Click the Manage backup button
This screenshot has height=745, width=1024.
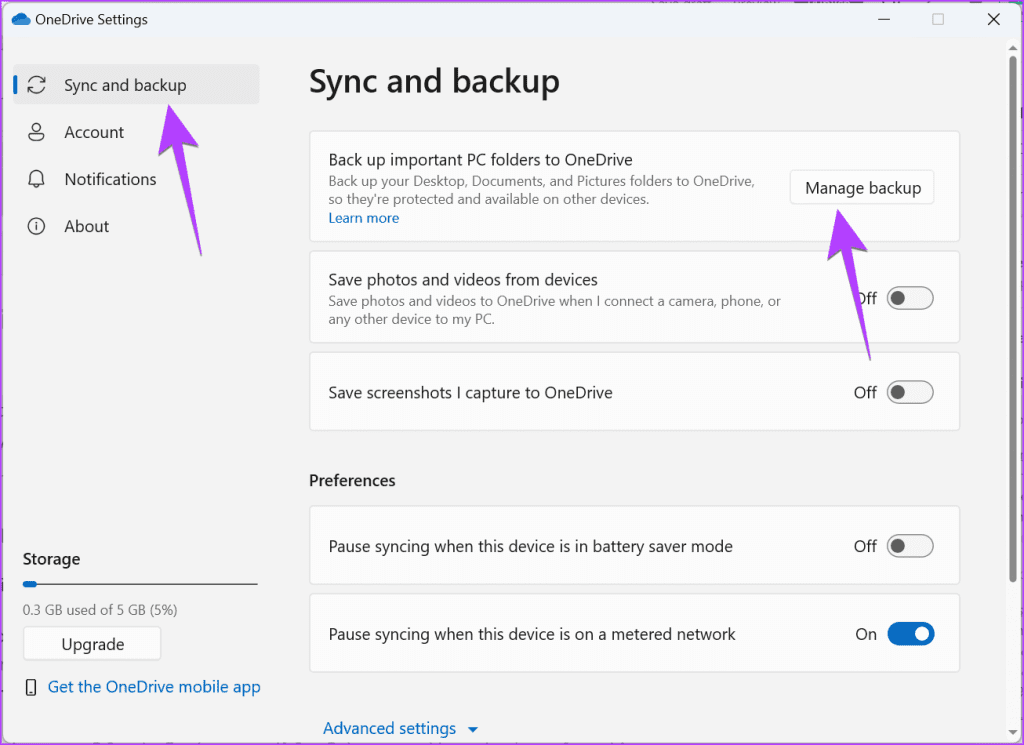click(x=862, y=188)
